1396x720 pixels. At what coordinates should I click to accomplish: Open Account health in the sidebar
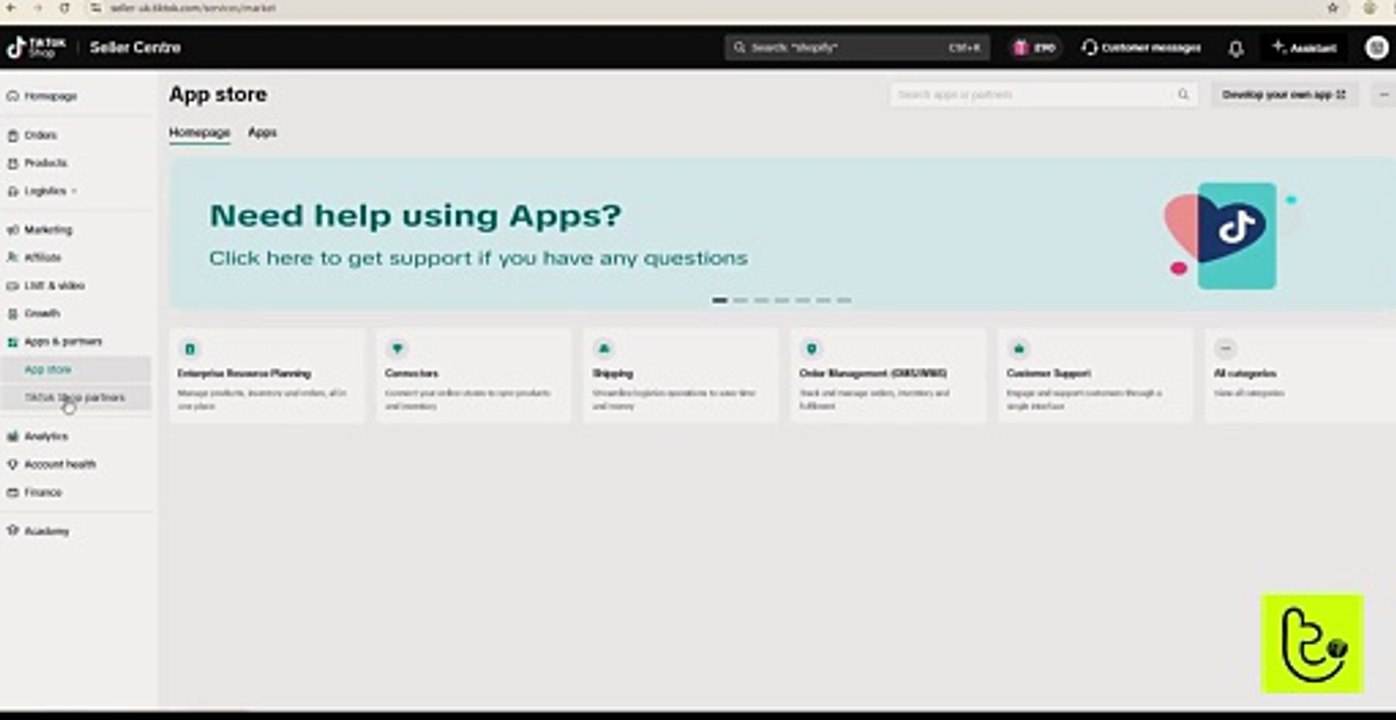60,465
